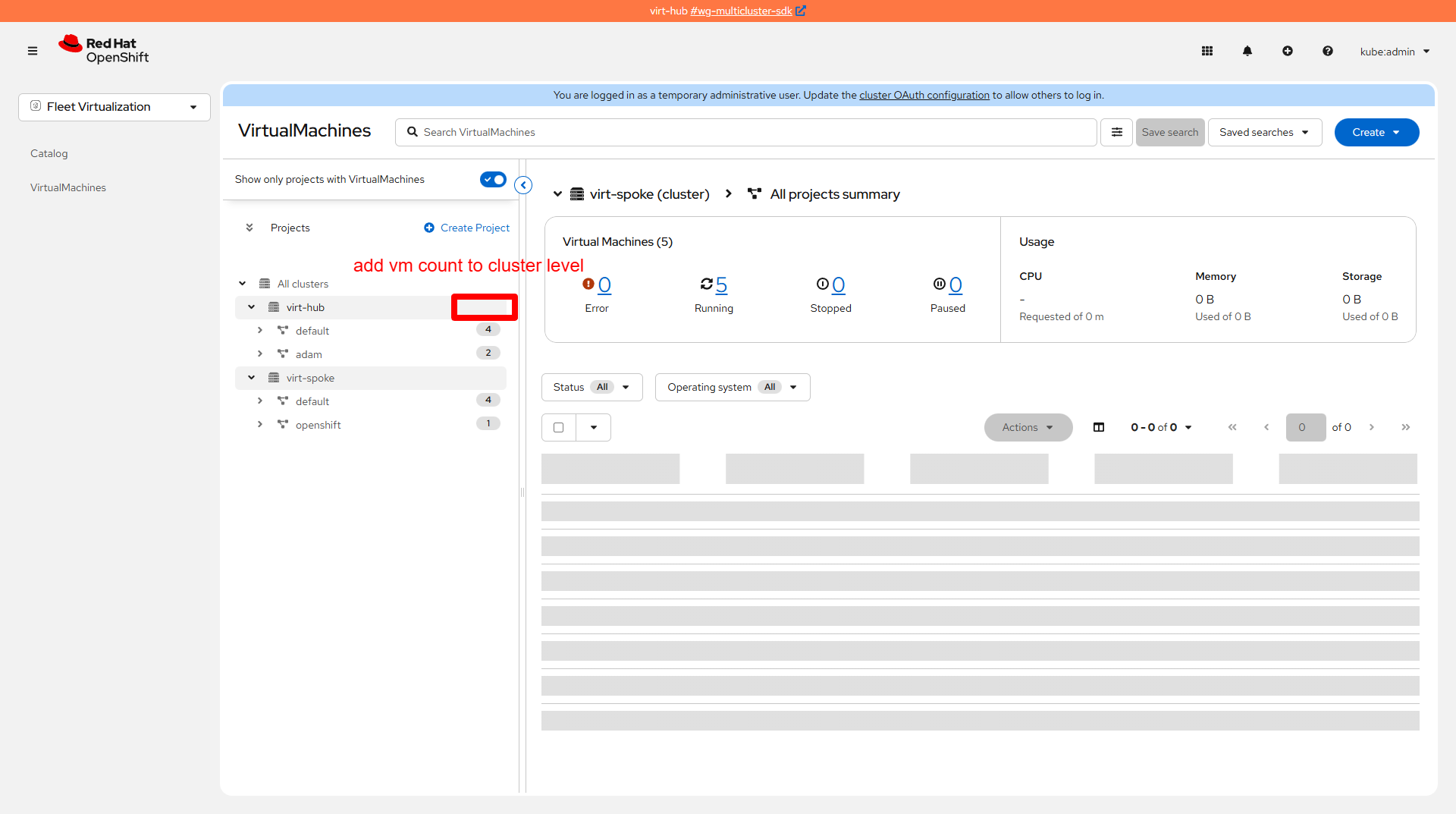Focus the Search VirtualMachines input field
This screenshot has width=1456, height=814.
[x=746, y=132]
